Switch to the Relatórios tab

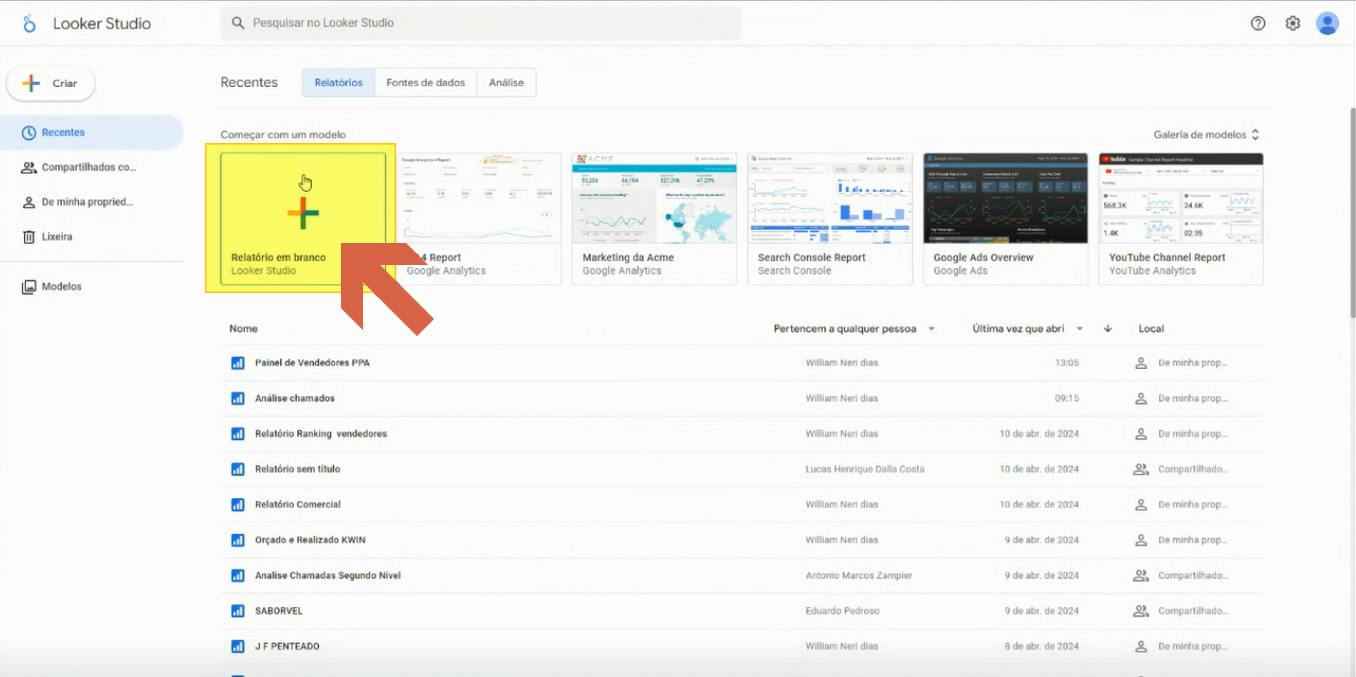[x=339, y=83]
